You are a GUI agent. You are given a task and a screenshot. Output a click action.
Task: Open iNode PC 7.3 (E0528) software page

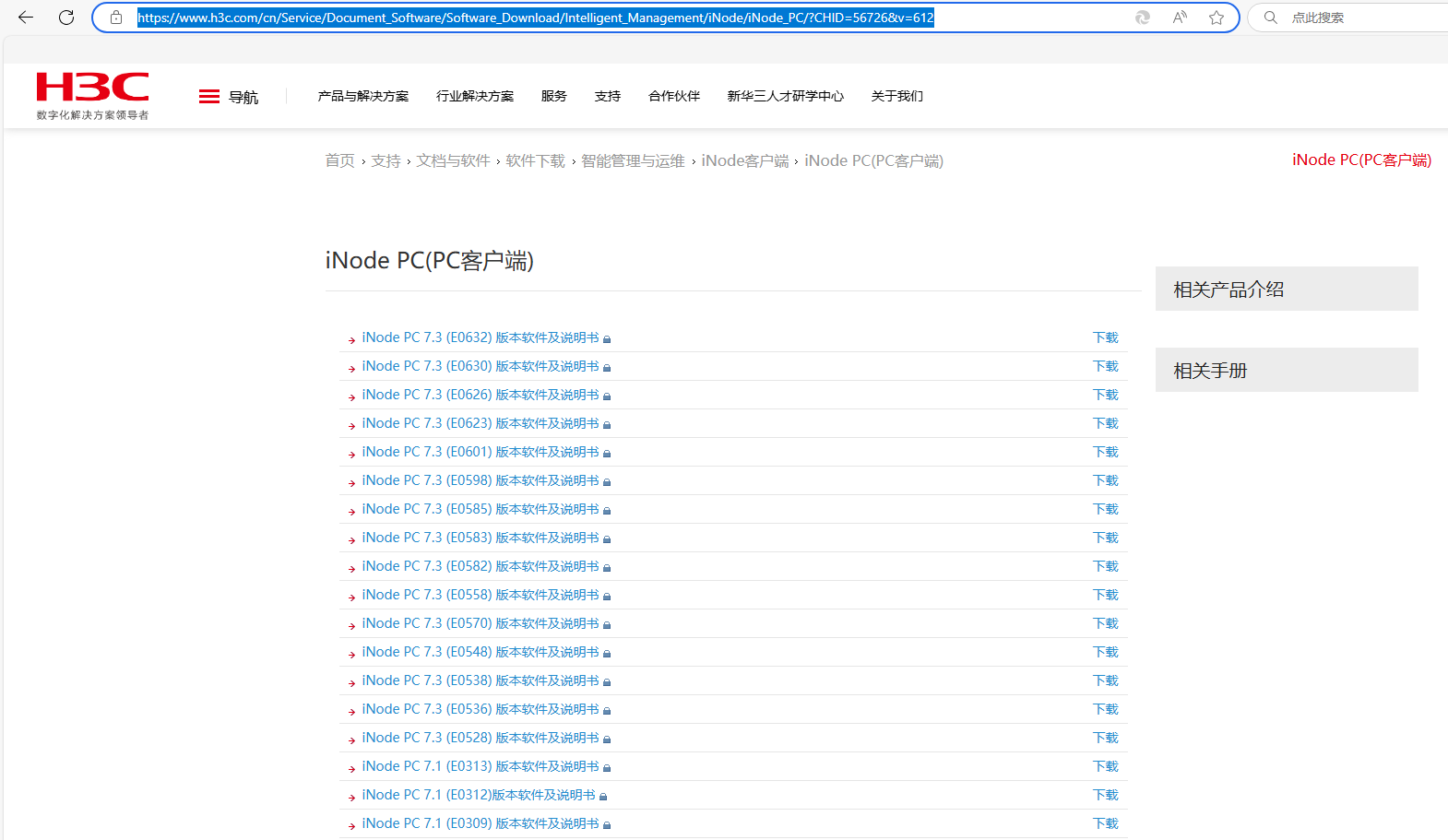coord(481,738)
